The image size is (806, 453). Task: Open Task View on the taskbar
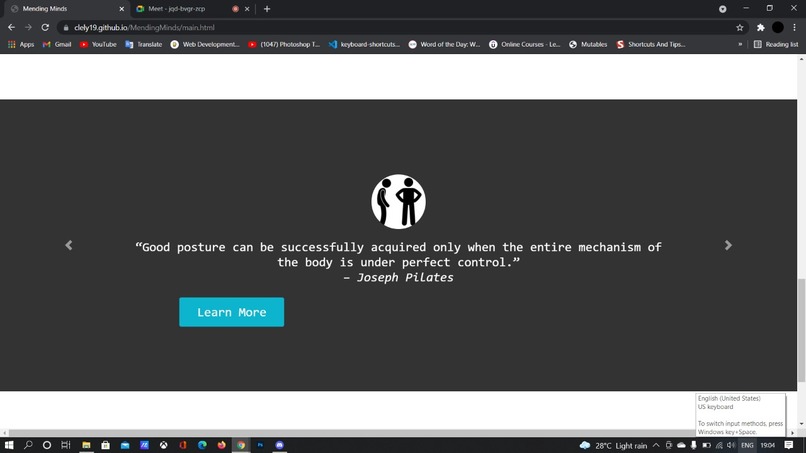pyautogui.click(x=66, y=445)
